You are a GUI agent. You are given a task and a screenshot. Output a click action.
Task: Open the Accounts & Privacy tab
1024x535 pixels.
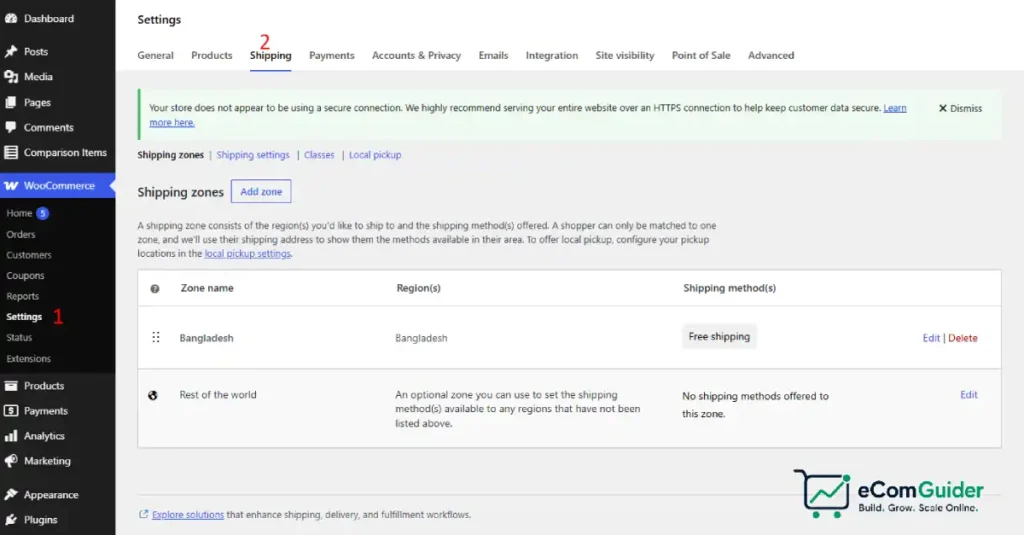[417, 56]
